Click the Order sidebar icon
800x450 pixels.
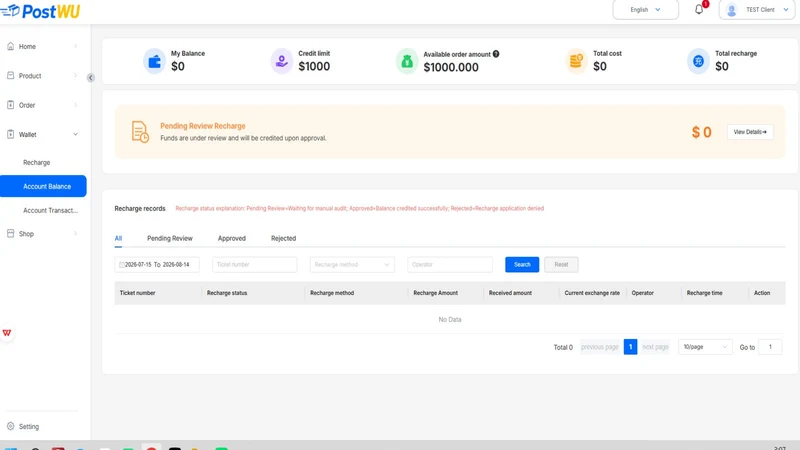11,105
